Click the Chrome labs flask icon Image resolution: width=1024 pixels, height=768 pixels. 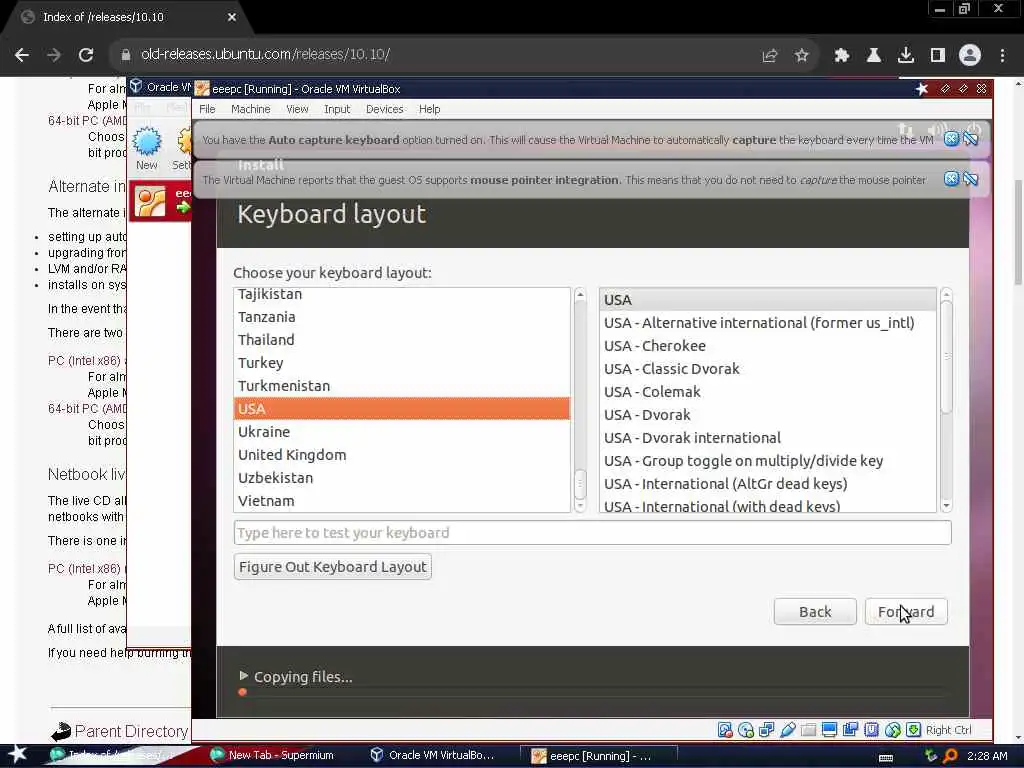pyautogui.click(x=874, y=55)
